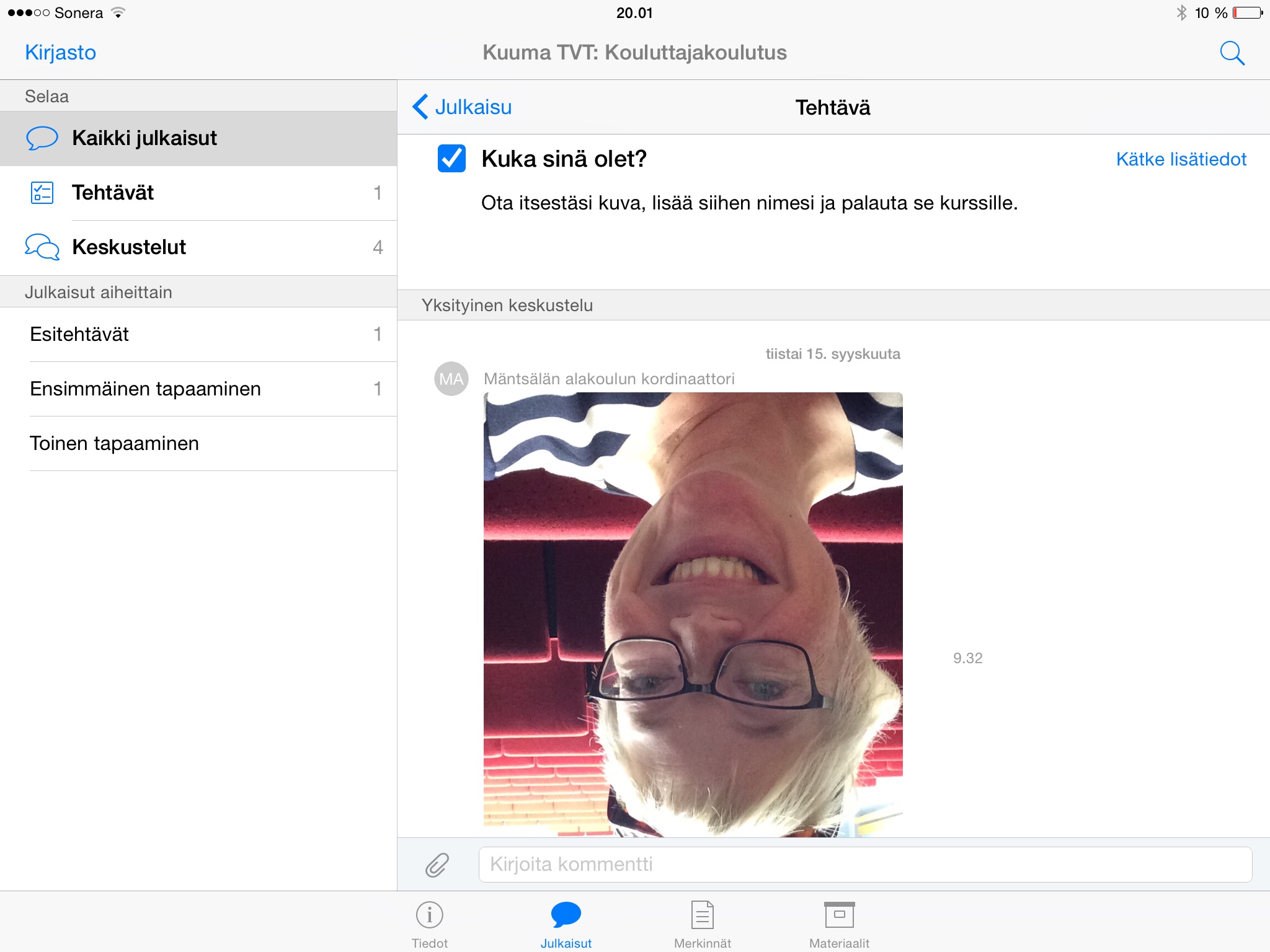
Task: Open the upside-down selfie photo
Action: tap(693, 614)
